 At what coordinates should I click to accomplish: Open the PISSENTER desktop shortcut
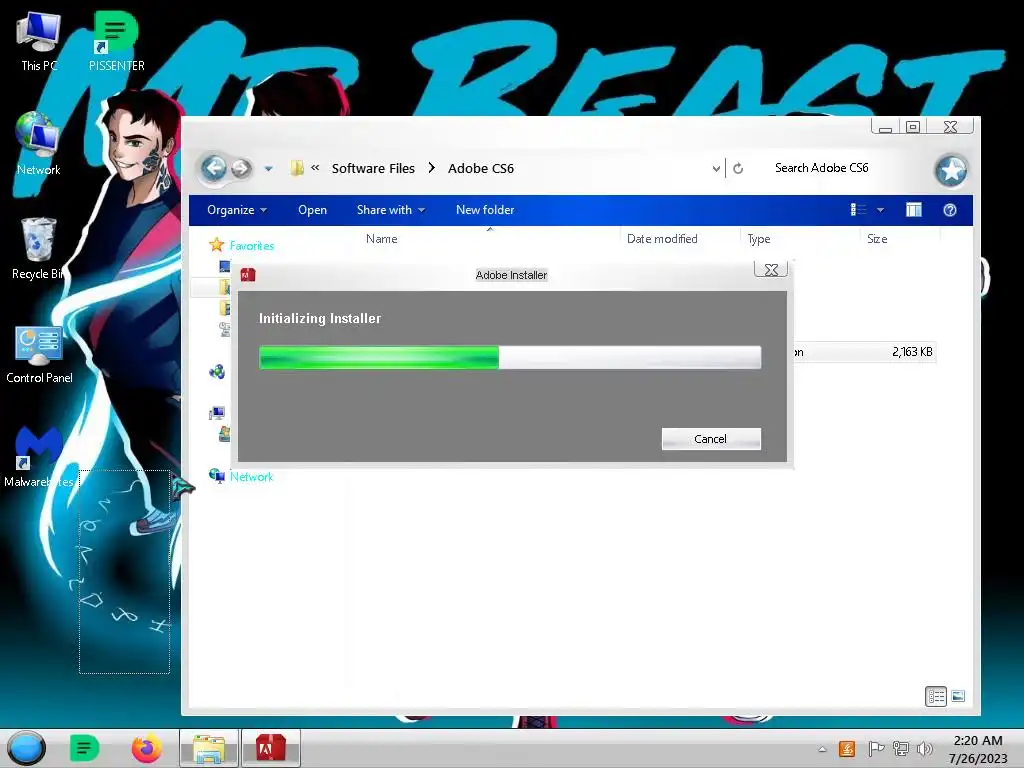[116, 40]
